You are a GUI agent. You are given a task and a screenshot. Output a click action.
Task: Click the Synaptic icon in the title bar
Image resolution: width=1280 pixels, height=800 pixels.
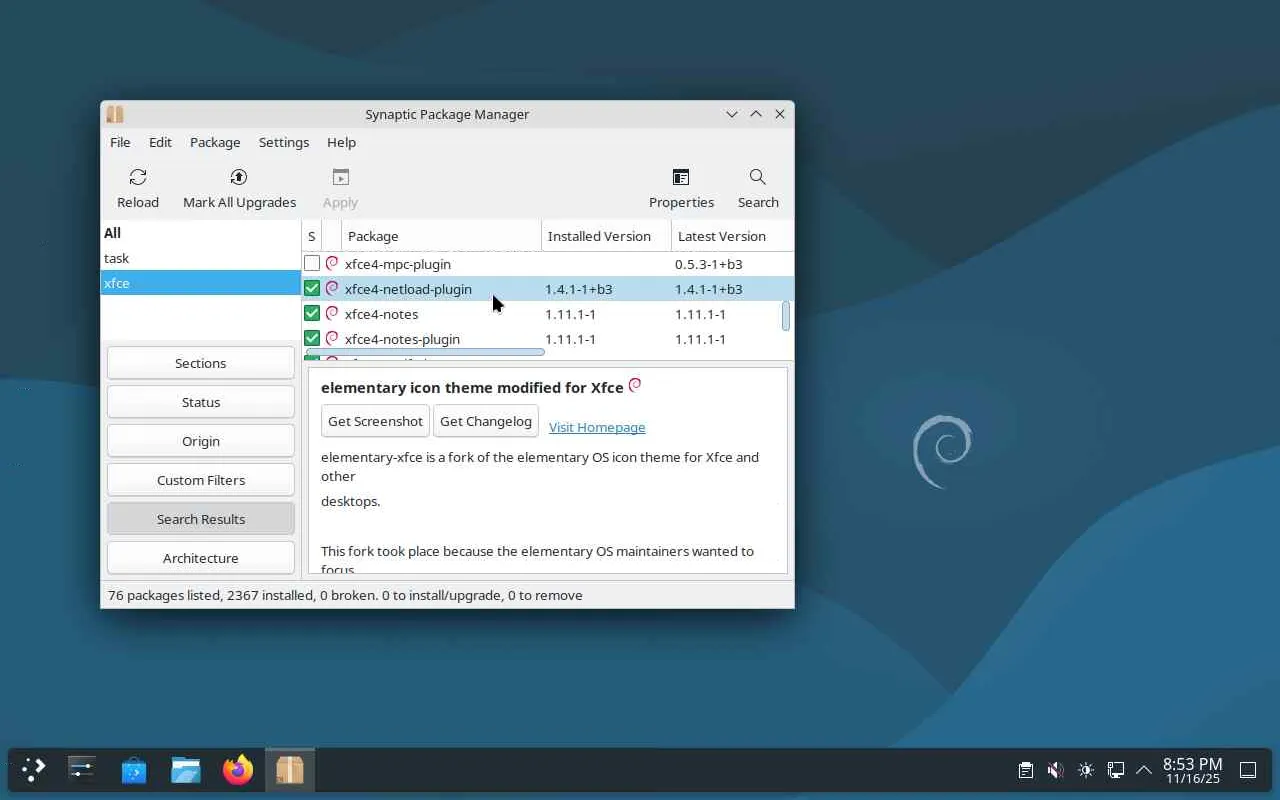[x=115, y=114]
